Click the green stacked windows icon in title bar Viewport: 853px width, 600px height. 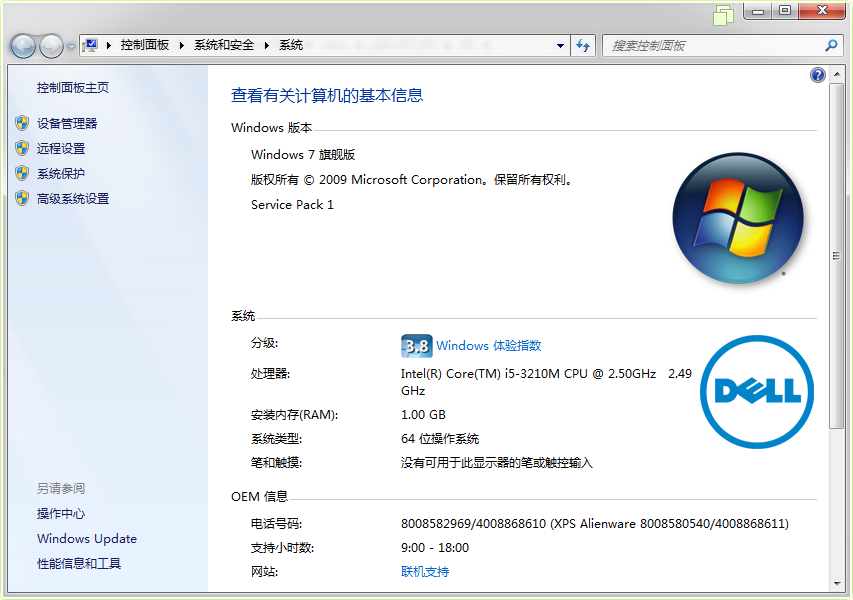click(724, 15)
